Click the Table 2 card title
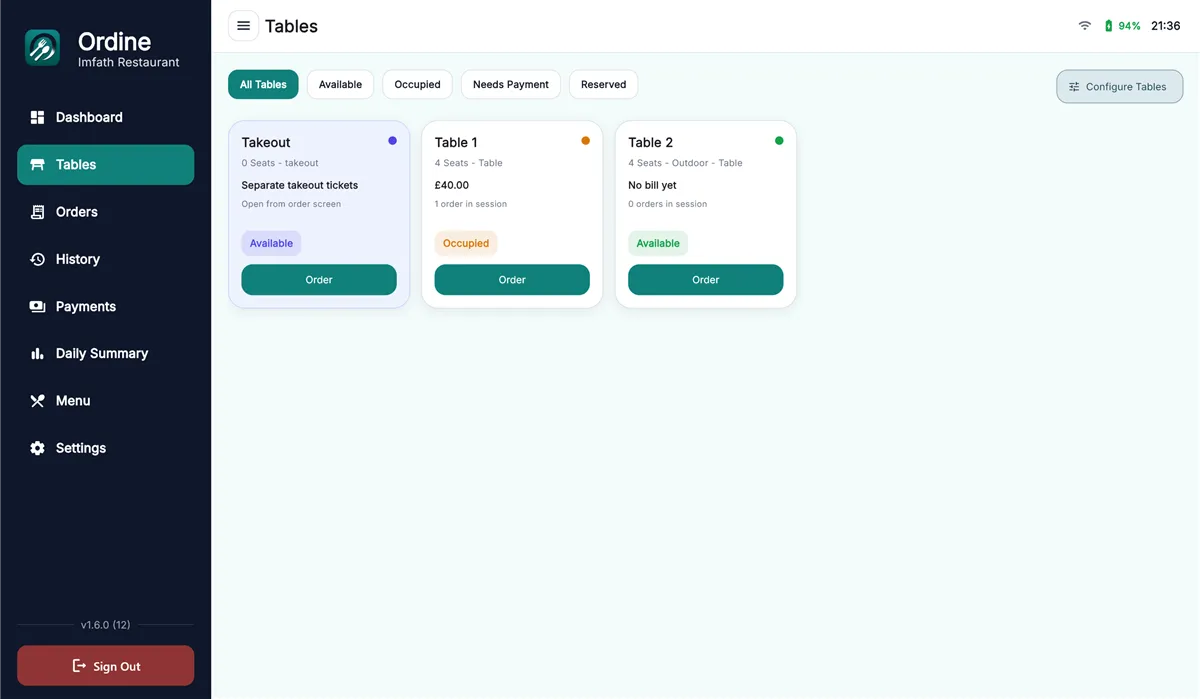 pos(650,142)
